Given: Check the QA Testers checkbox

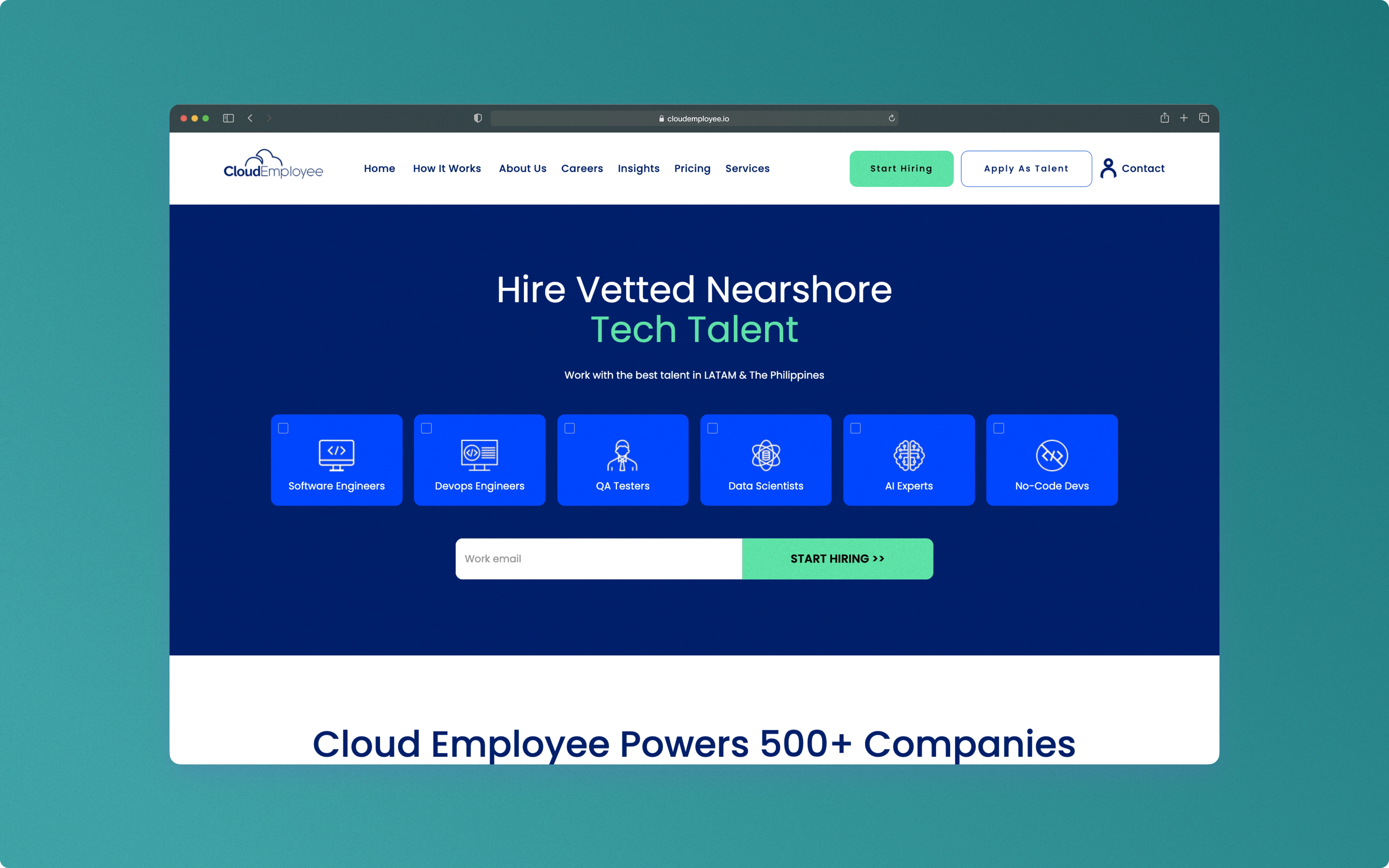Looking at the screenshot, I should [x=570, y=428].
